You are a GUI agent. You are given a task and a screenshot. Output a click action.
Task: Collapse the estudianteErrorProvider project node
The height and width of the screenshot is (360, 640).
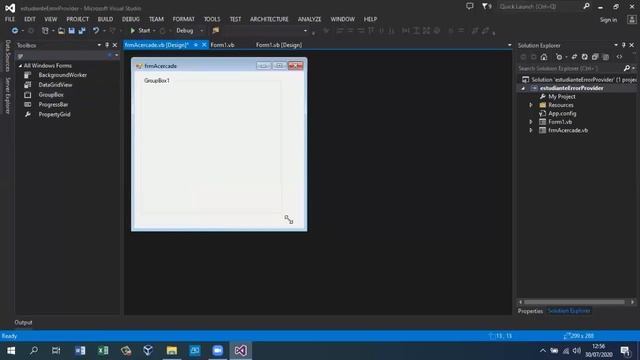[x=523, y=88]
